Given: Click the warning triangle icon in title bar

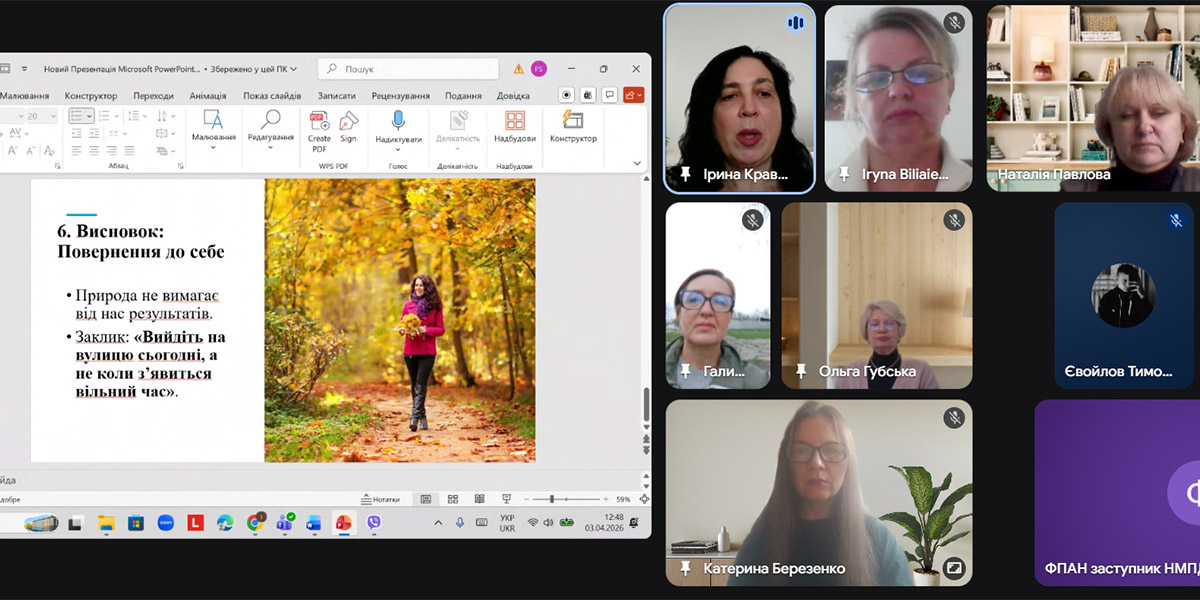Looking at the screenshot, I should point(518,69).
